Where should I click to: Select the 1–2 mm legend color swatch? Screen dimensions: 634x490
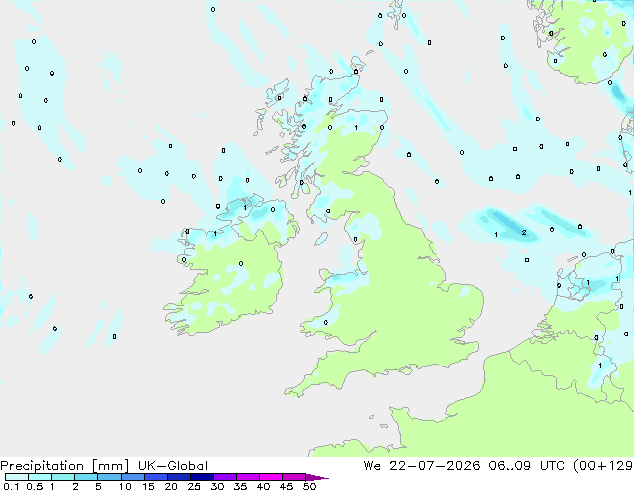[63, 477]
